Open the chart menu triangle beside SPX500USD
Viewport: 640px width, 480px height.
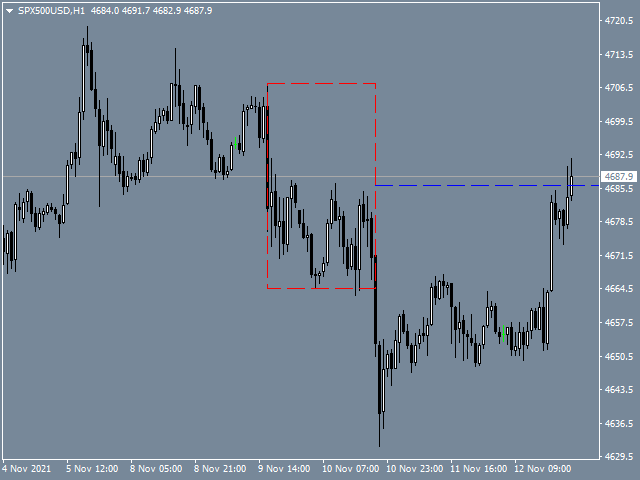click(9, 11)
